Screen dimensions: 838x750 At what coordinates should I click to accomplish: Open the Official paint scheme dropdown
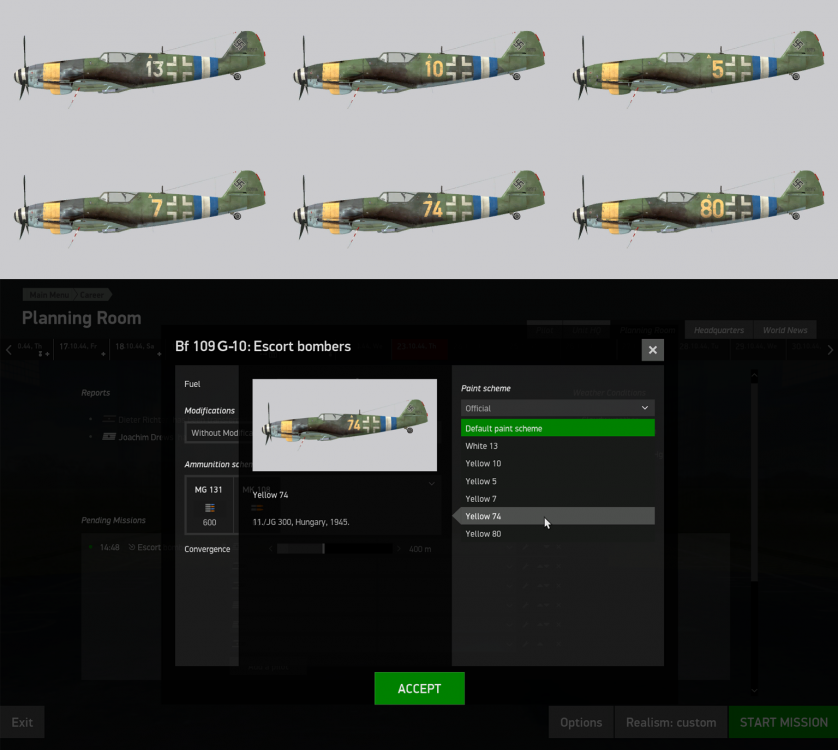click(x=557, y=408)
